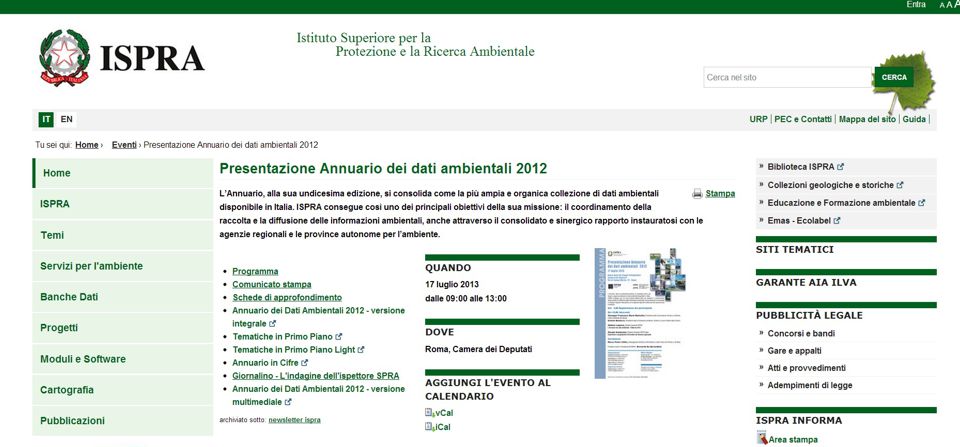
Task: Open Educazione e Formazione ambientale link
Action: (x=842, y=203)
